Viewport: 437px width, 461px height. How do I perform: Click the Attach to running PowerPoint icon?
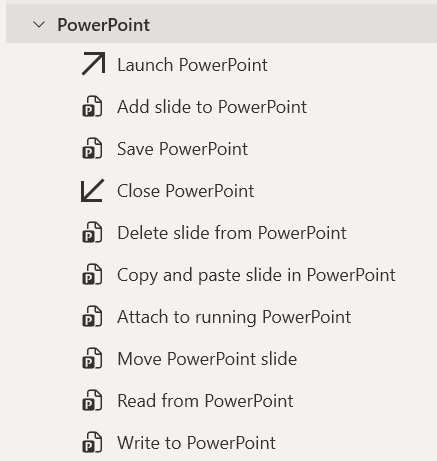[x=92, y=316]
